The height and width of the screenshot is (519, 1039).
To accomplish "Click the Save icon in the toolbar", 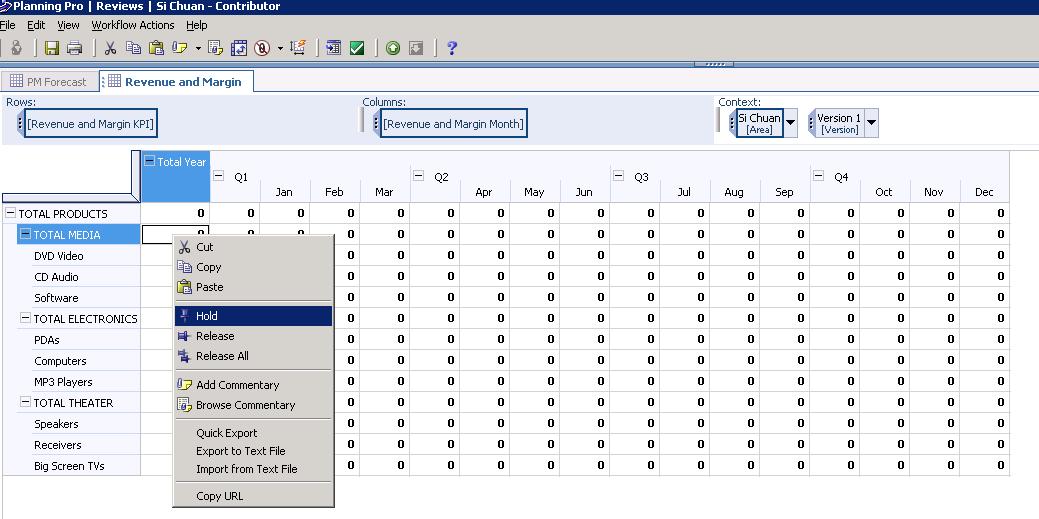I will point(52,48).
